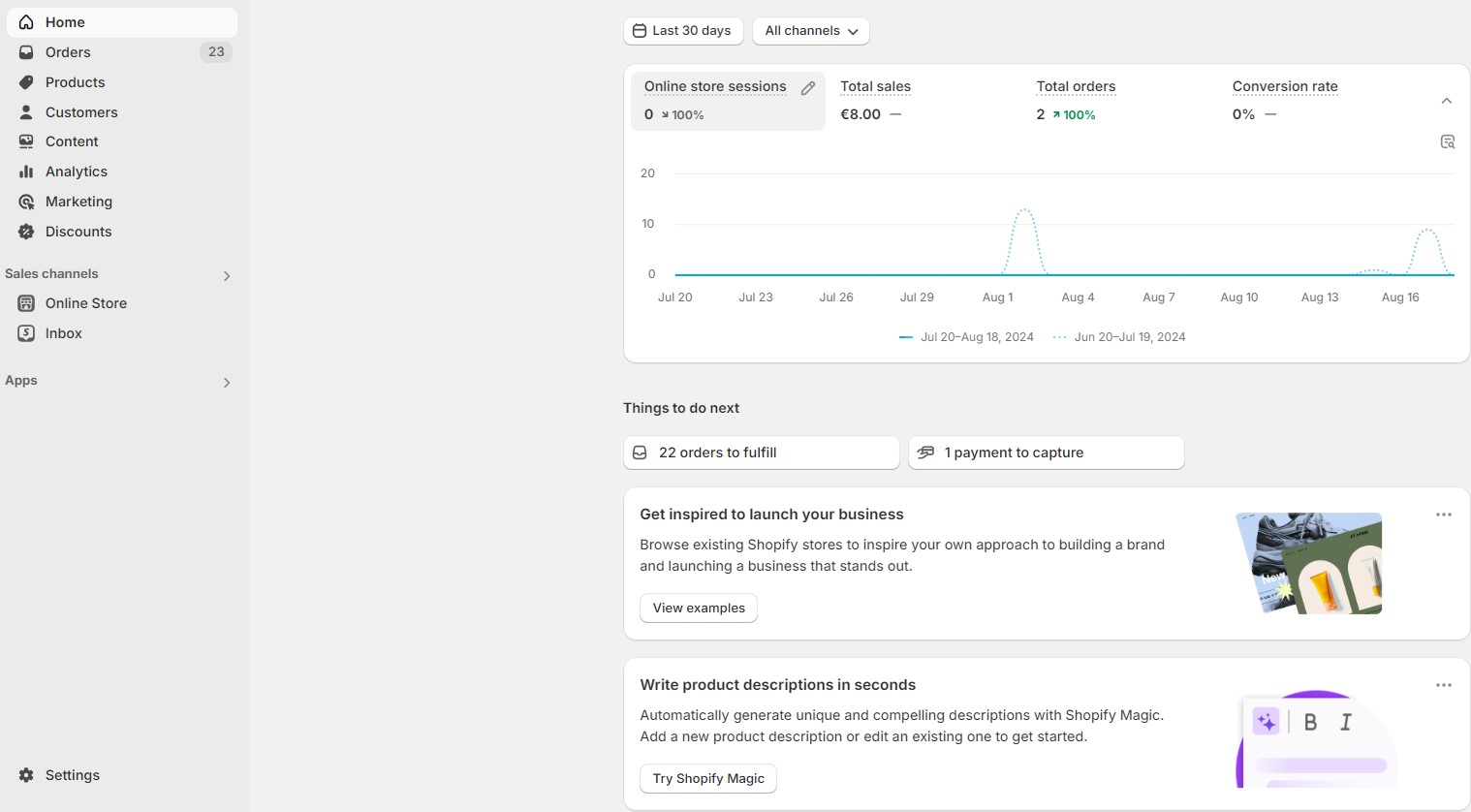Open the Content section
1471x812 pixels.
click(72, 141)
